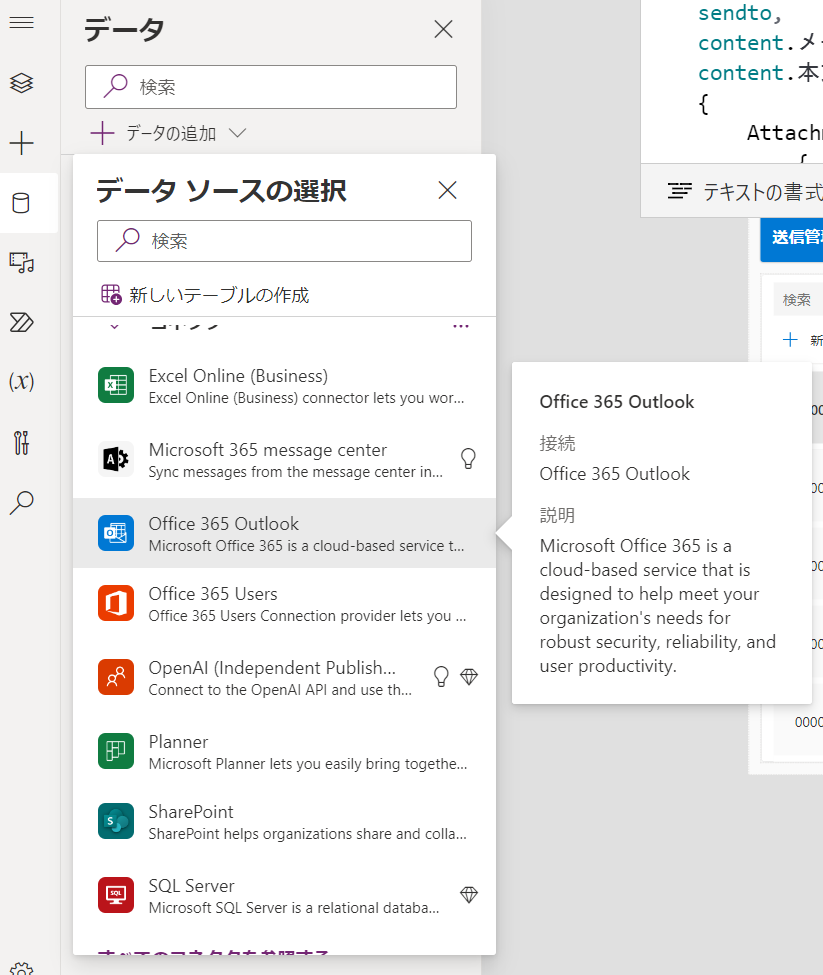Select the Data panel icon
The image size is (823, 975).
tap(20, 201)
